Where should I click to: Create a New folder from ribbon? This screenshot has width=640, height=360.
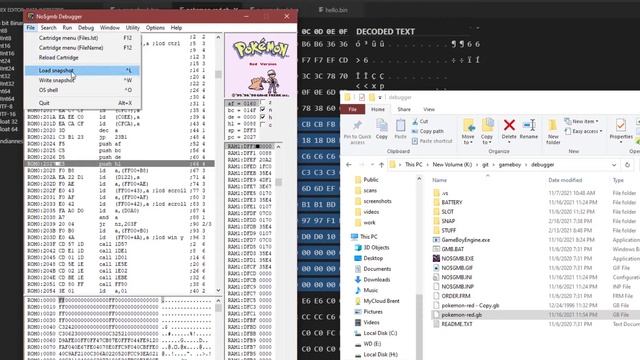pos(553,131)
